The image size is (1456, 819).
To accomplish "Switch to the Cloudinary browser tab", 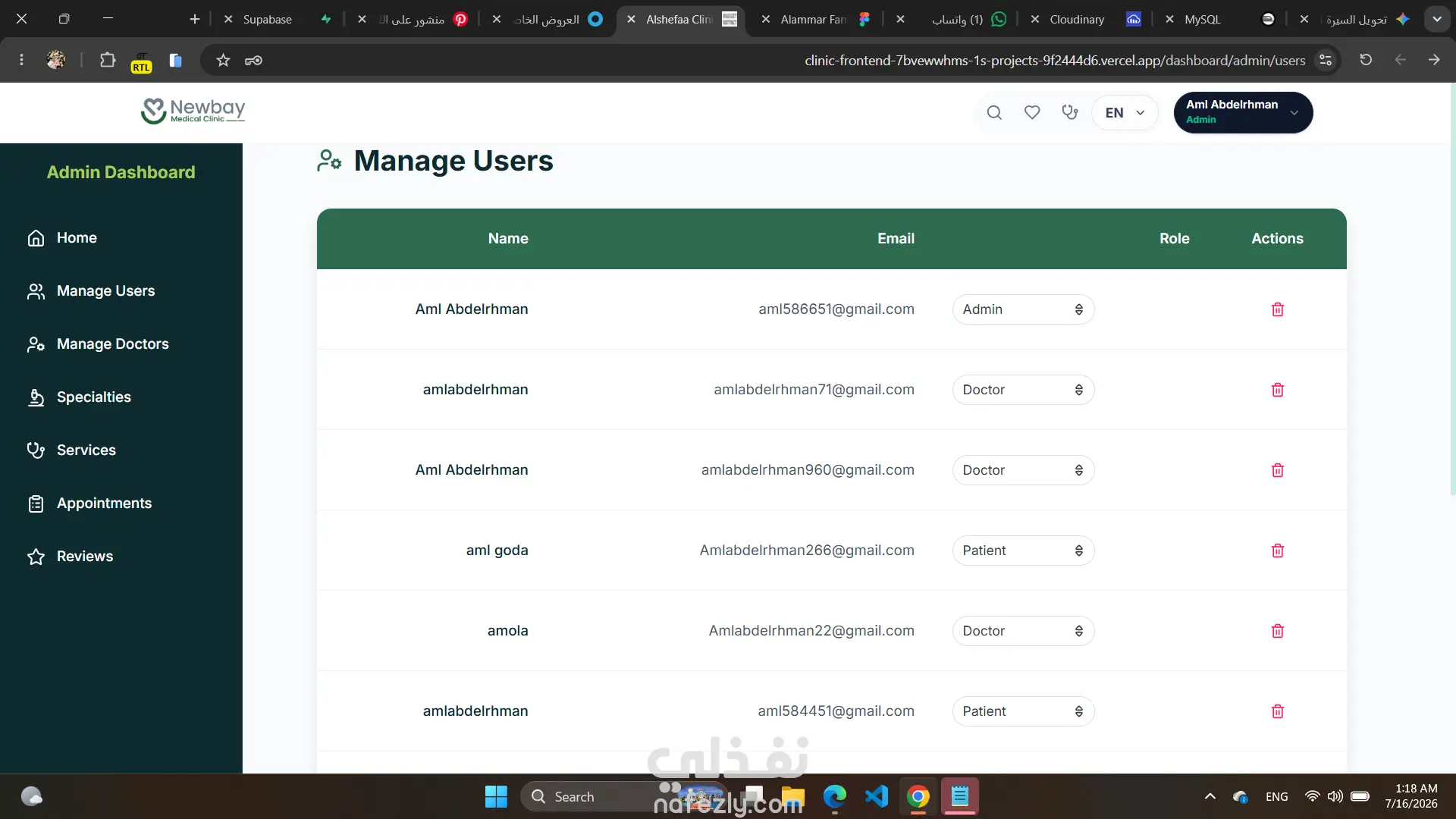I will (x=1086, y=19).
